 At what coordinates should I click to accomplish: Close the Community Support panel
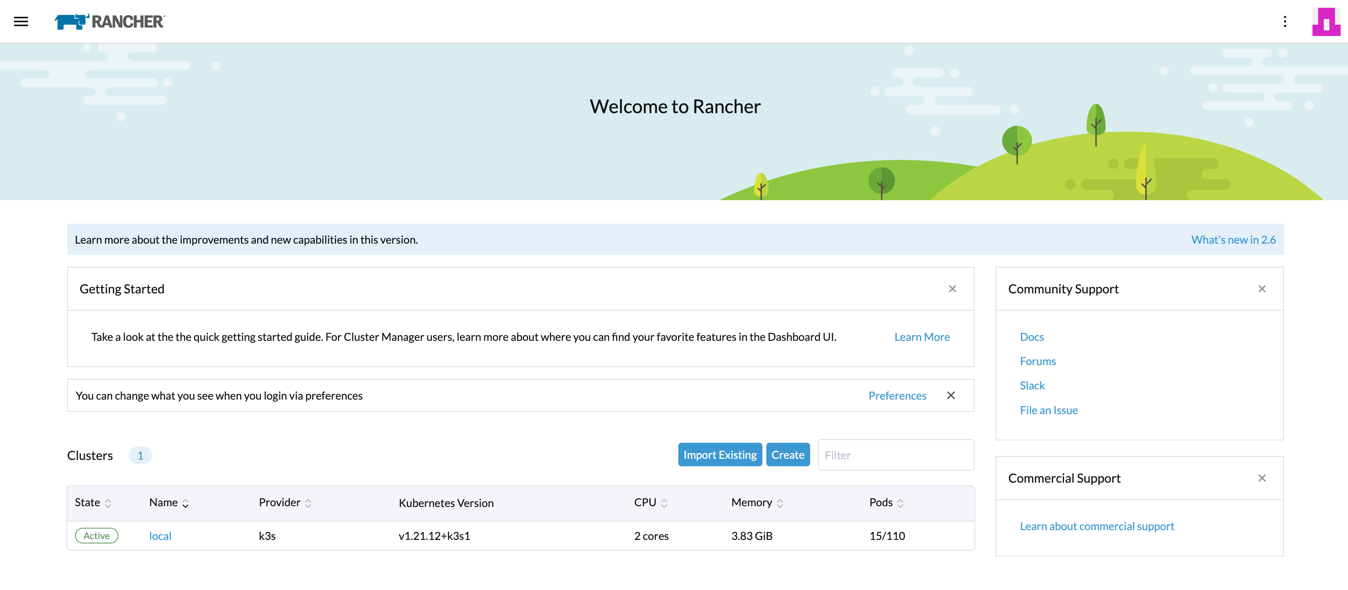[1262, 289]
